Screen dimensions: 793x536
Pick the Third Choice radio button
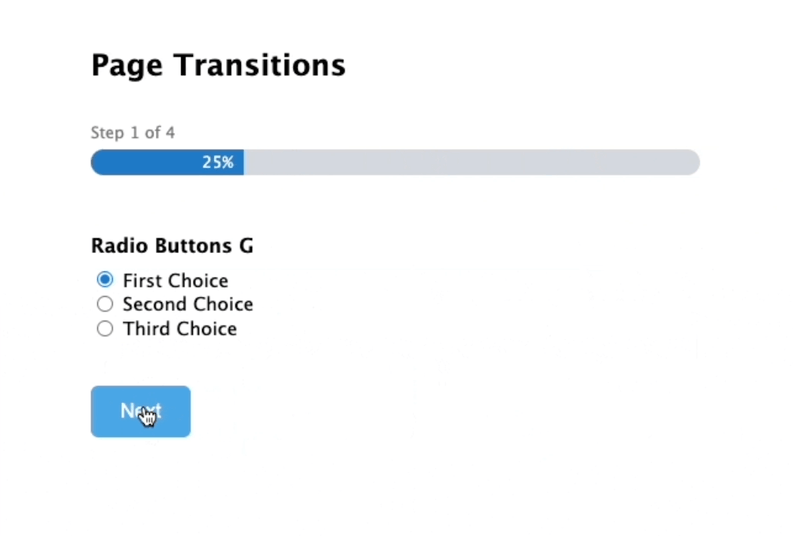105,329
